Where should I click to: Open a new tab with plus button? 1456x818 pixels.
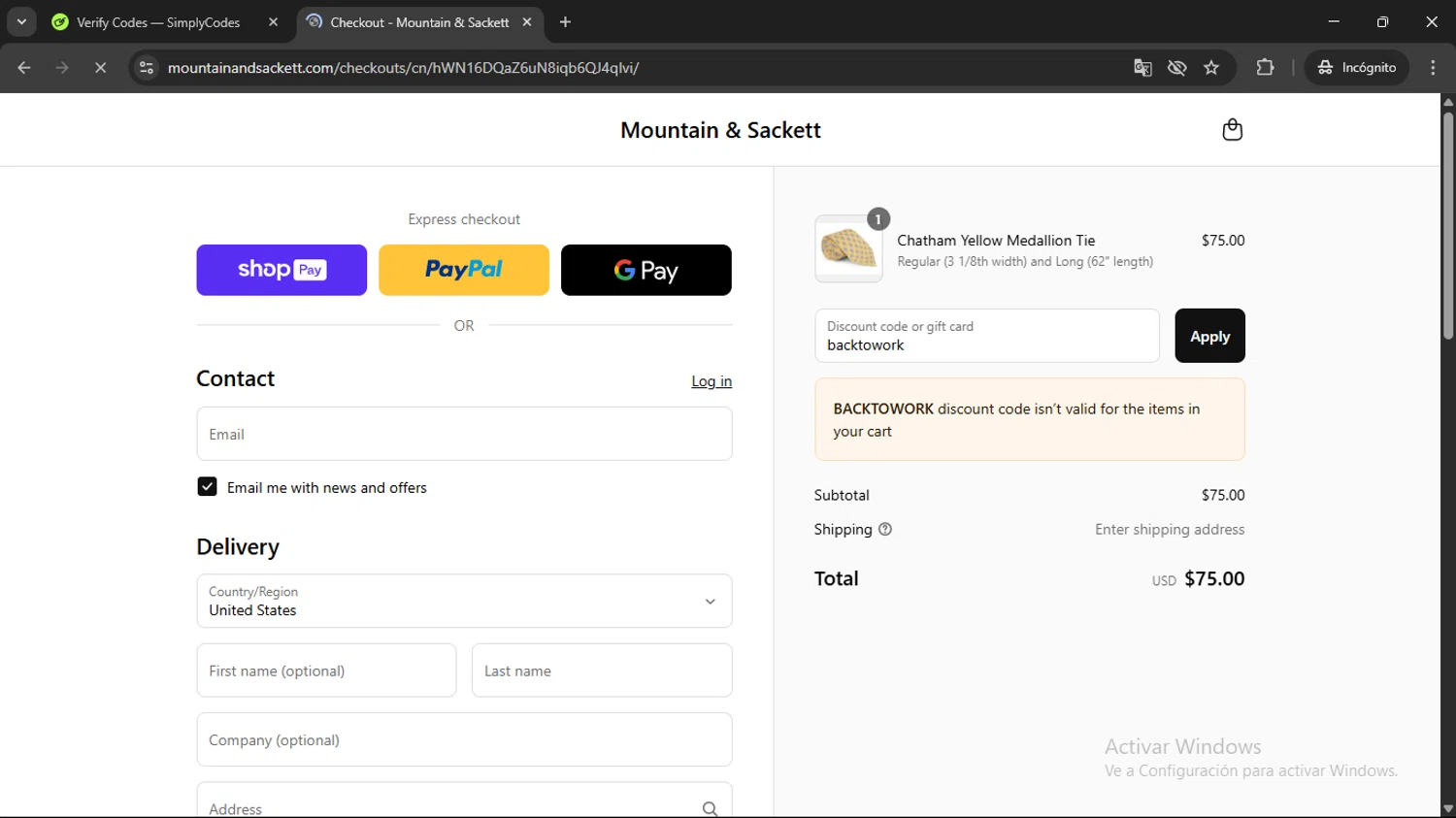(565, 21)
